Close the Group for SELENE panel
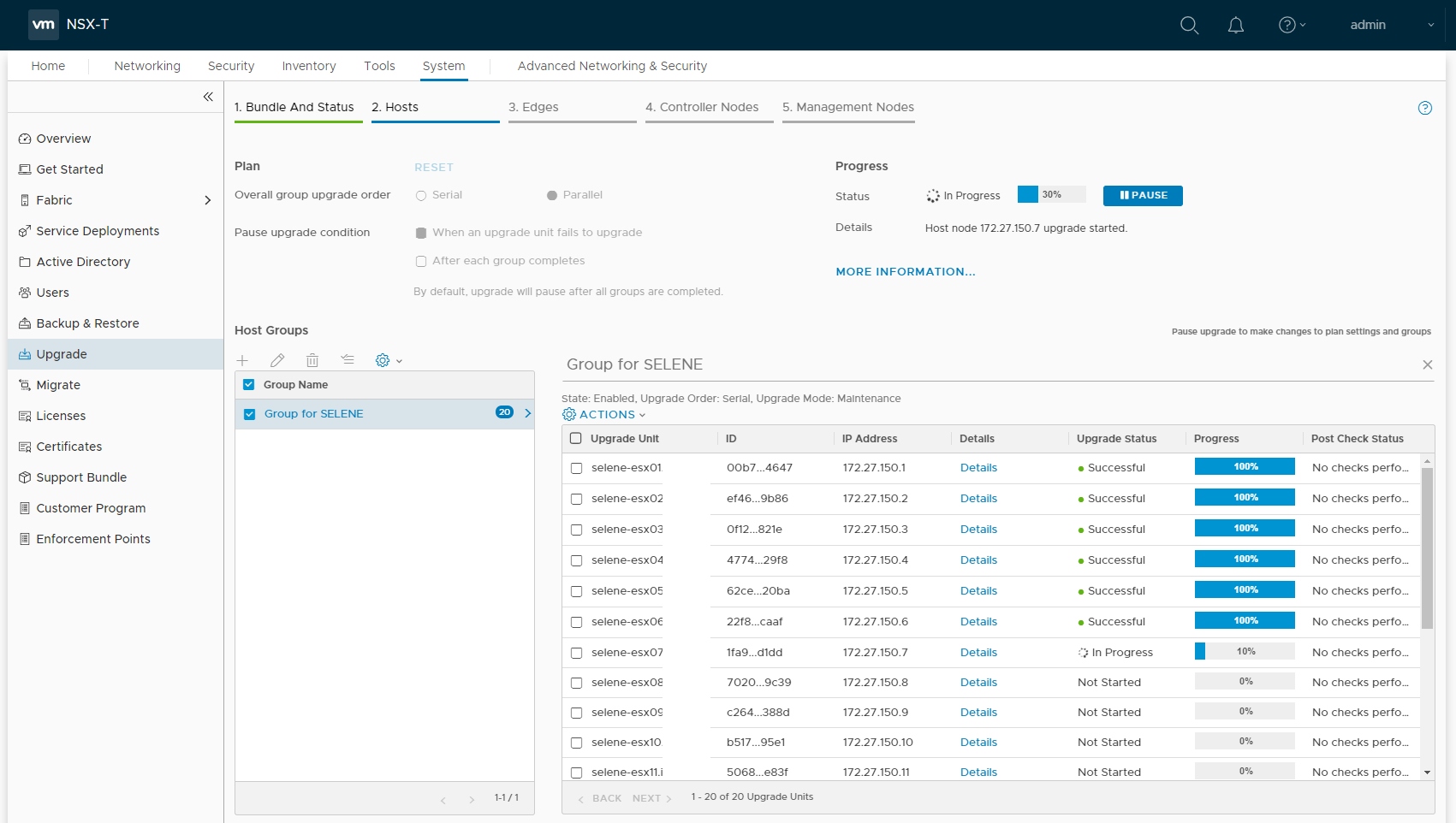 point(1428,364)
